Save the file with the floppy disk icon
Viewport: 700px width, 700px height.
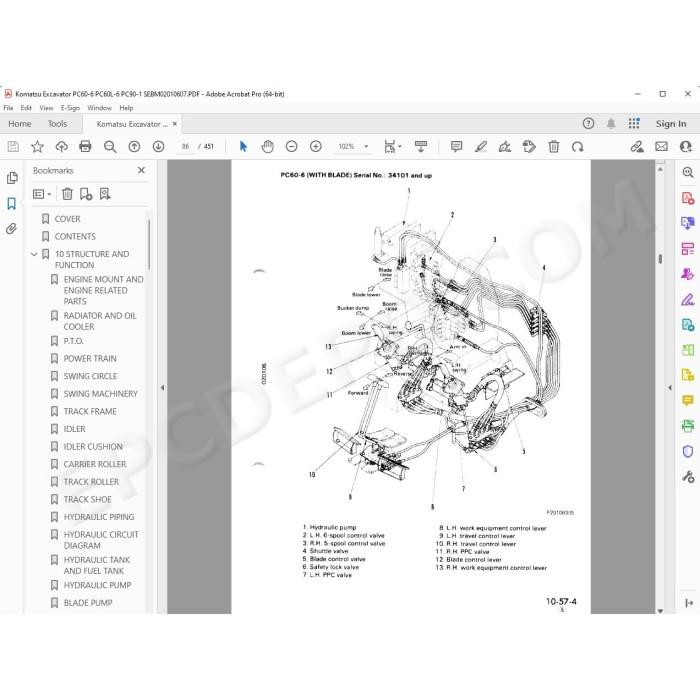point(13,146)
